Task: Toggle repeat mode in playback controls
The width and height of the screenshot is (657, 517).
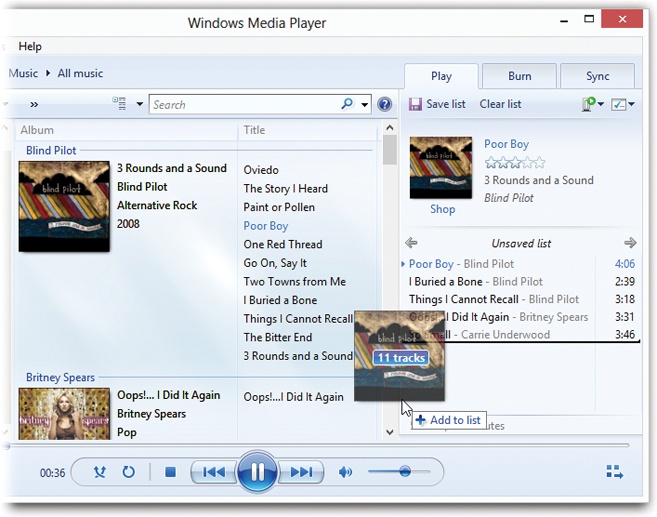Action: pyautogui.click(x=129, y=472)
